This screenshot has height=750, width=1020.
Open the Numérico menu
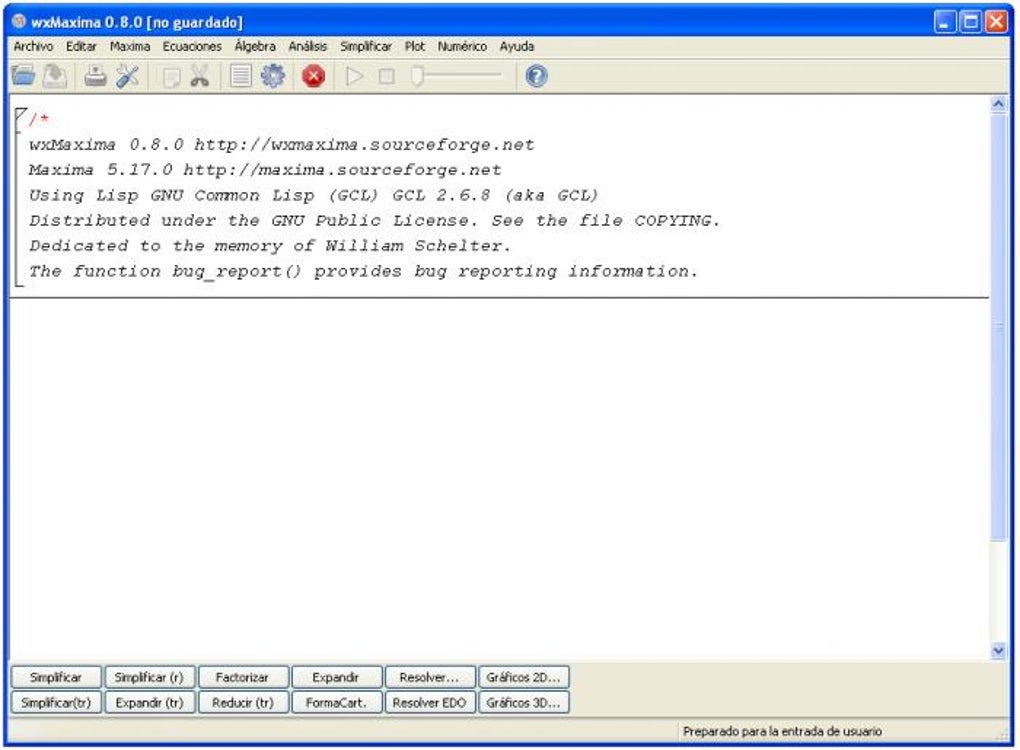462,46
